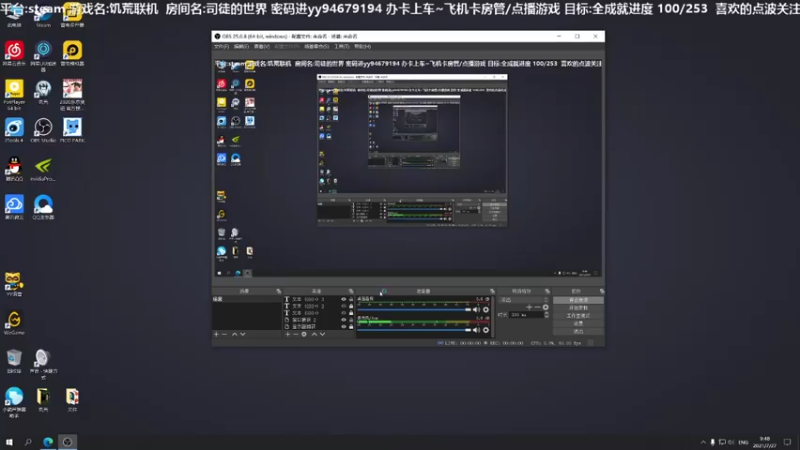Image resolution: width=800 pixels, height=450 pixels.
Task: Enable 工作室模式 studio mode button
Action: click(578, 316)
